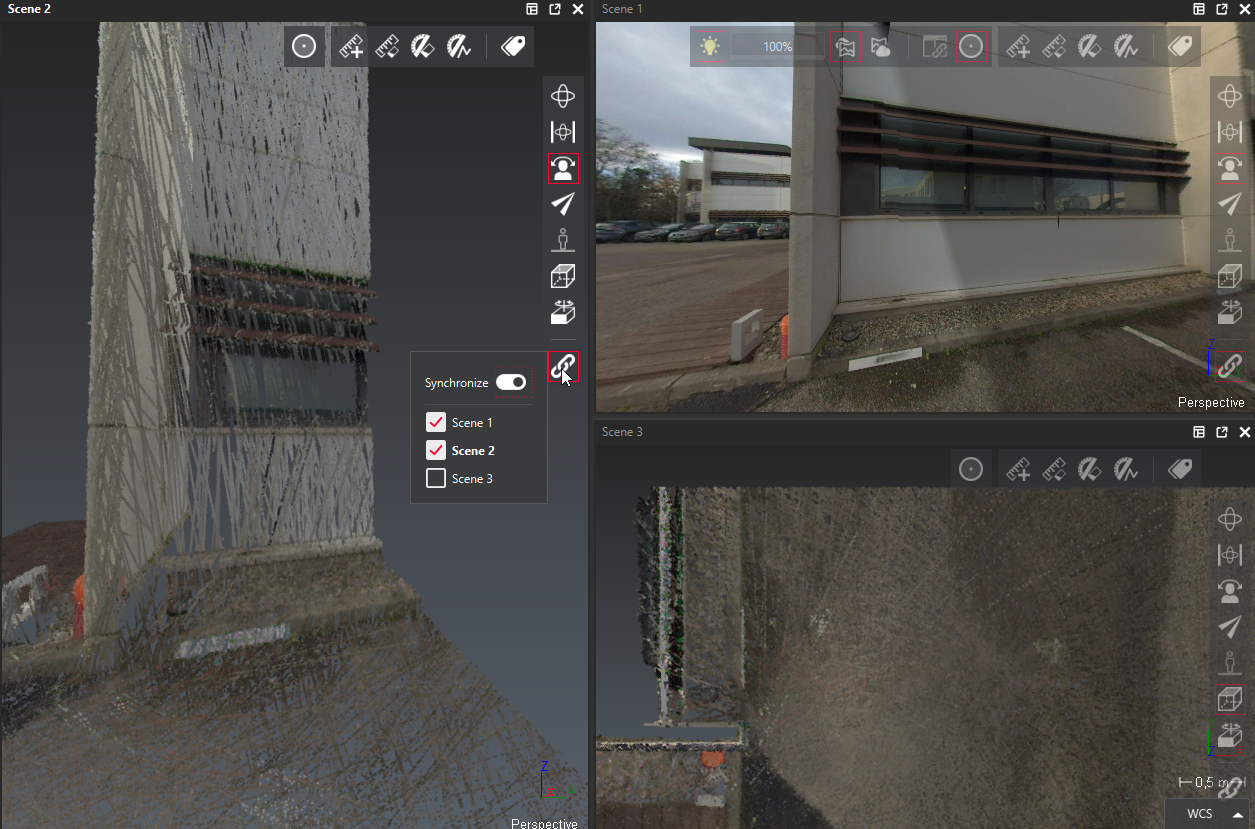Open Scene 2 panel layout menu
The height and width of the screenshot is (829, 1255).
tap(532, 9)
